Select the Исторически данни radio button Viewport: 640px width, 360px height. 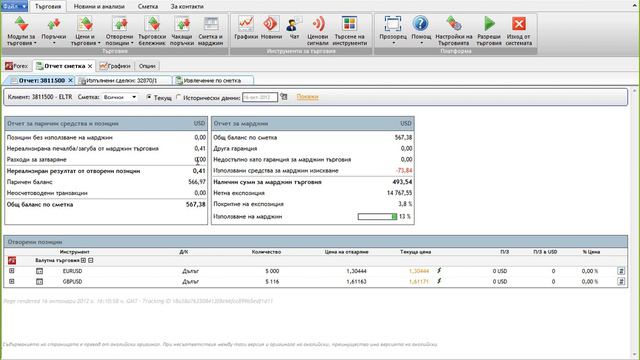tap(178, 97)
